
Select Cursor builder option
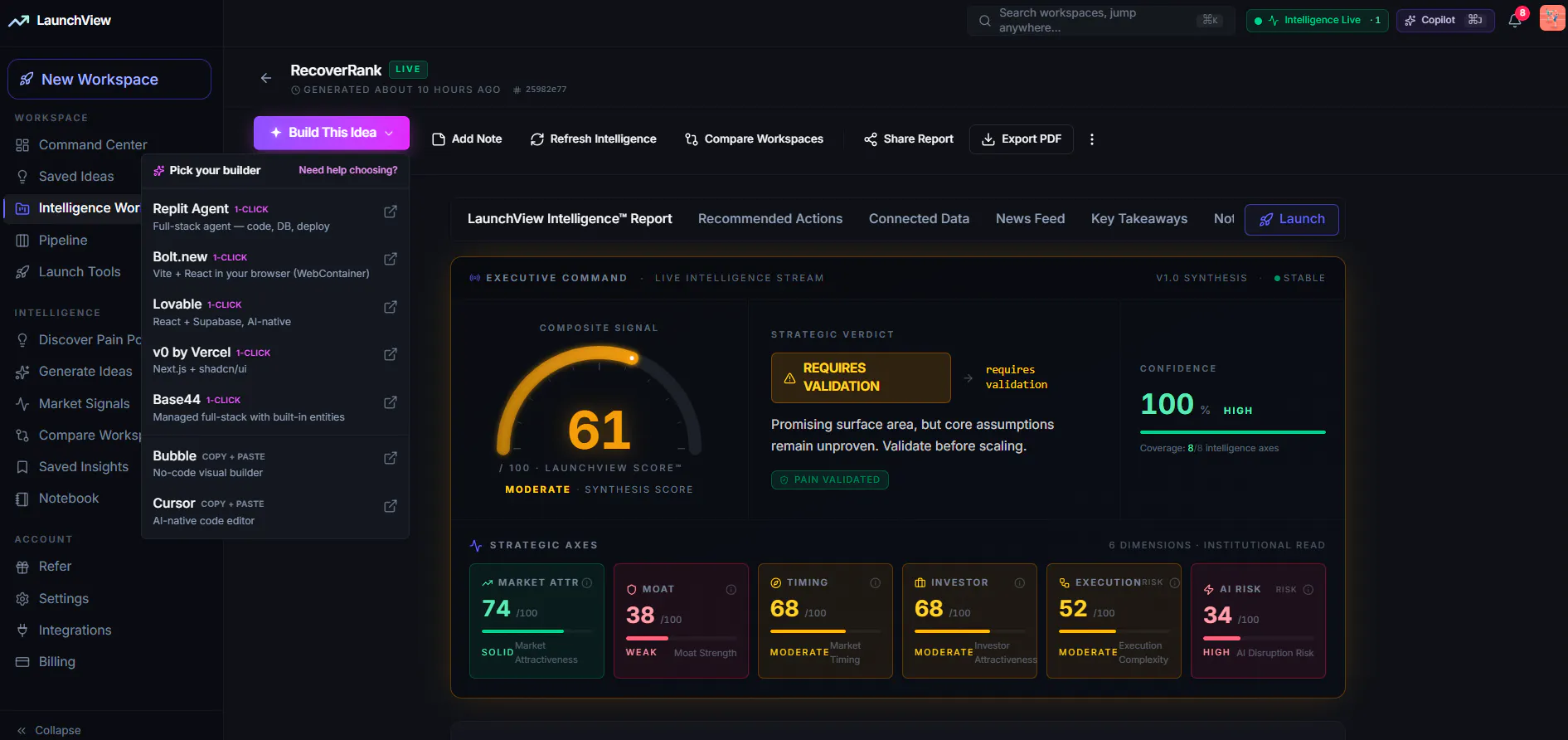pos(275,511)
